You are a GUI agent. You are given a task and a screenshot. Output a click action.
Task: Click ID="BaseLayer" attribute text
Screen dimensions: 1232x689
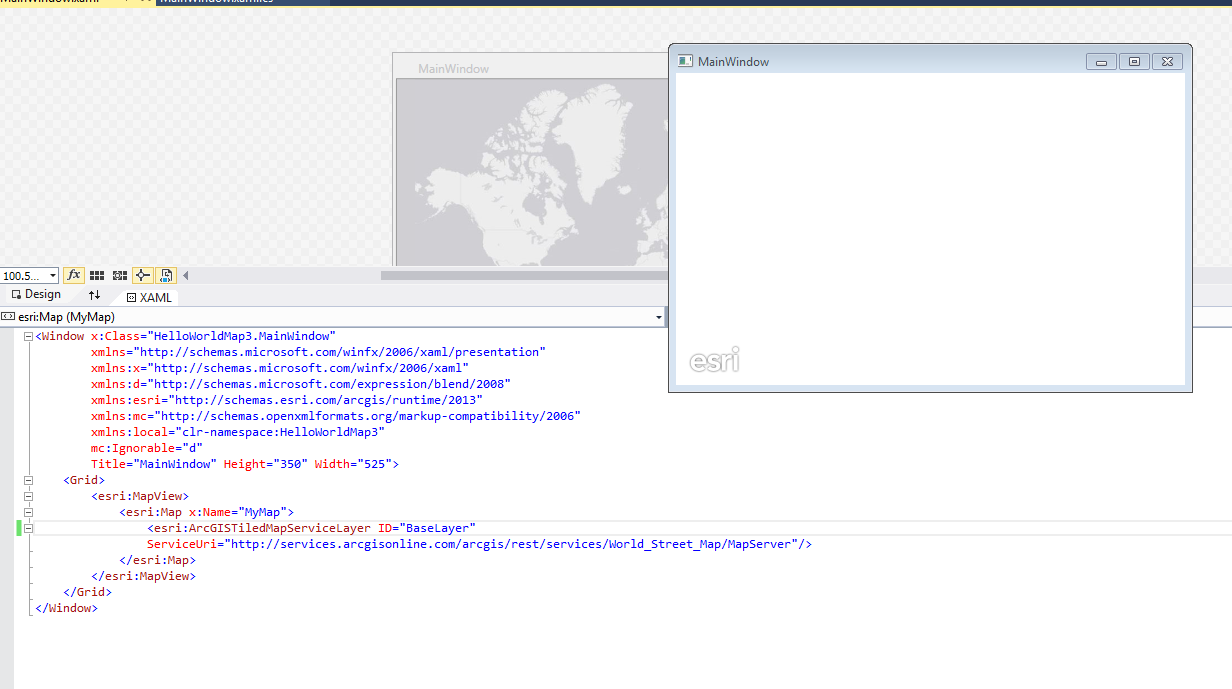(427, 528)
